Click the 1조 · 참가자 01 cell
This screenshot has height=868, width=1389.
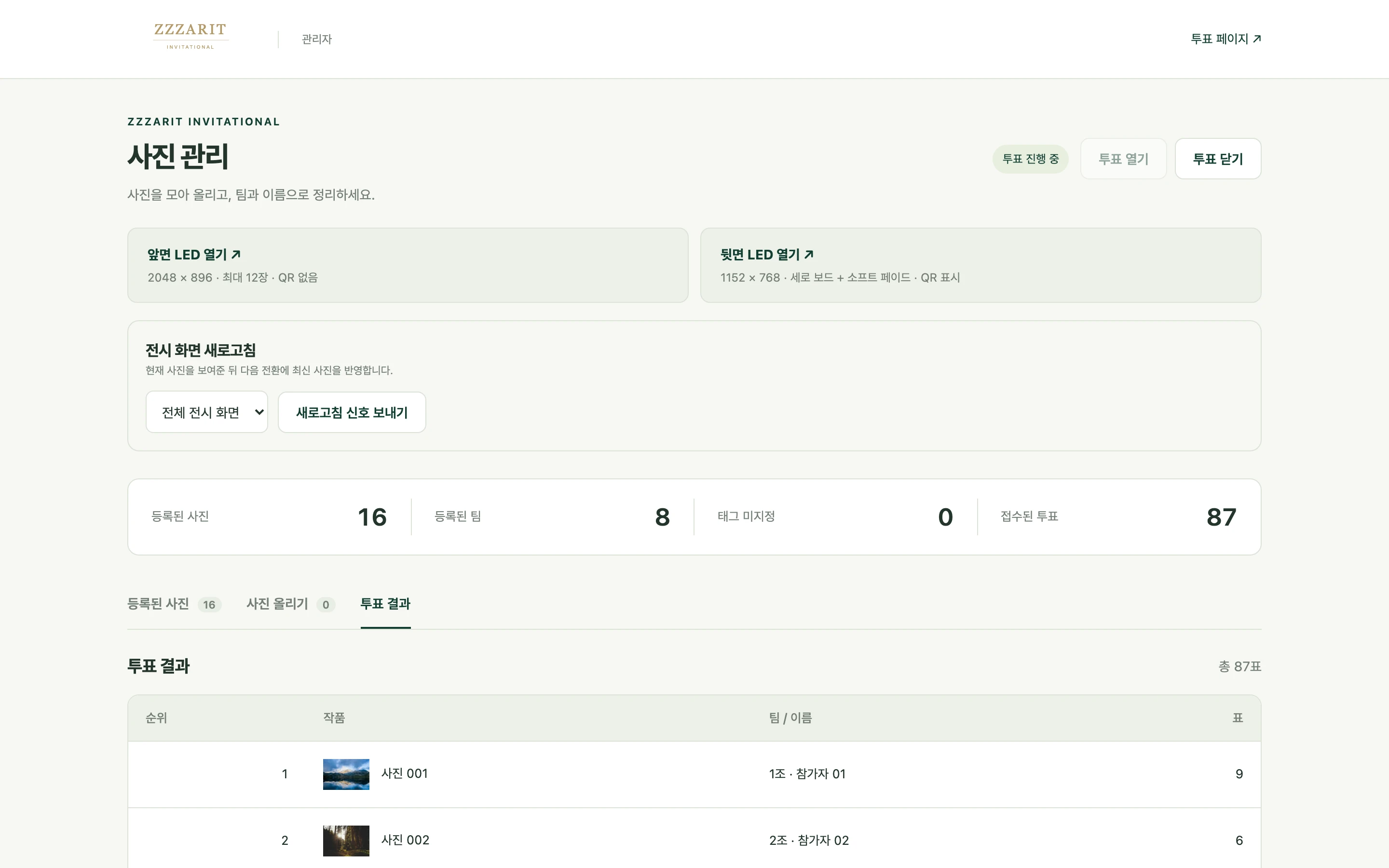pyautogui.click(x=807, y=774)
